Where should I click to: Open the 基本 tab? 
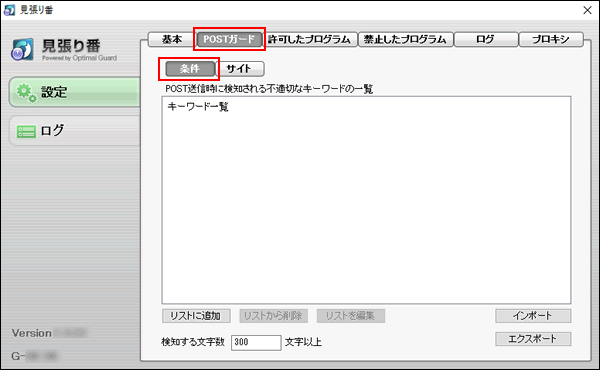[172, 39]
